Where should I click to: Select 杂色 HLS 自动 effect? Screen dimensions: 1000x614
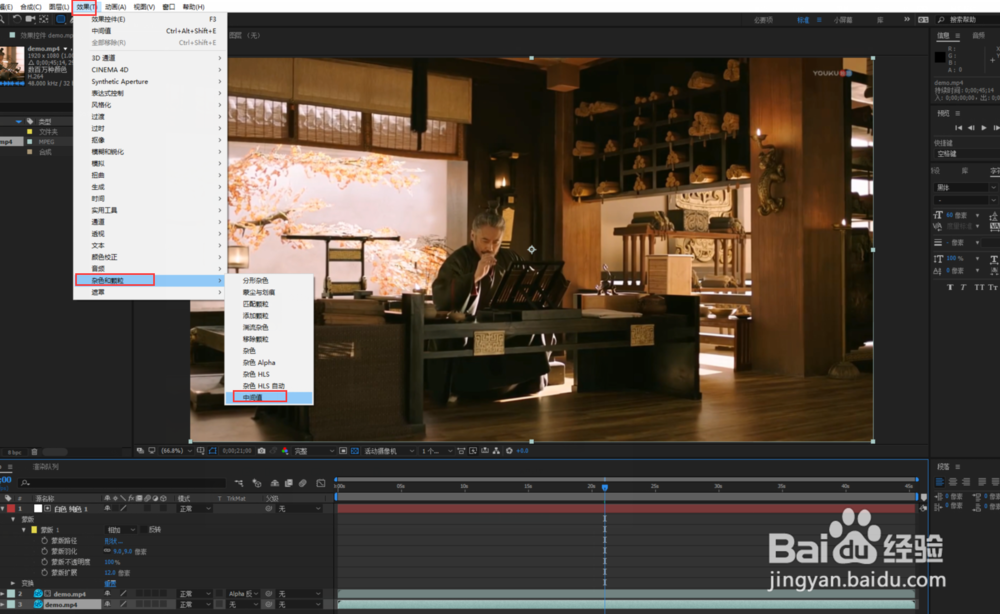[x=268, y=386]
